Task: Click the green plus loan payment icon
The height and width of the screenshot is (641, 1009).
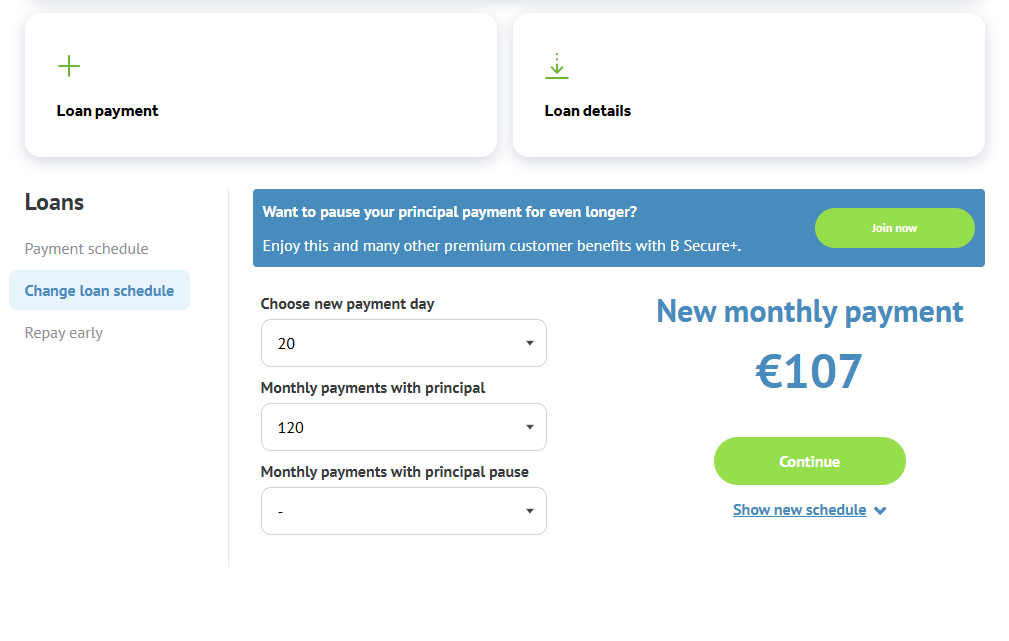Action: coord(69,67)
